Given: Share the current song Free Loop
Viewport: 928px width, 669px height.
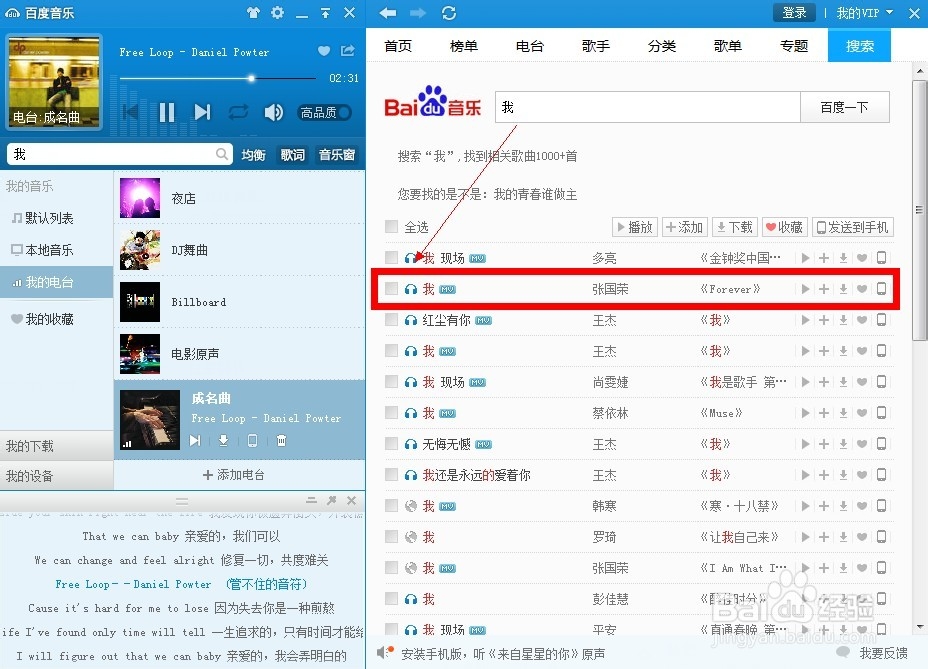Looking at the screenshot, I should [347, 51].
